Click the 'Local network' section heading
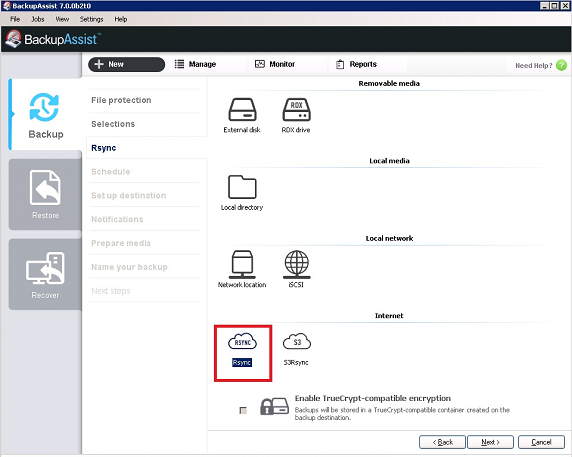 [x=389, y=239]
